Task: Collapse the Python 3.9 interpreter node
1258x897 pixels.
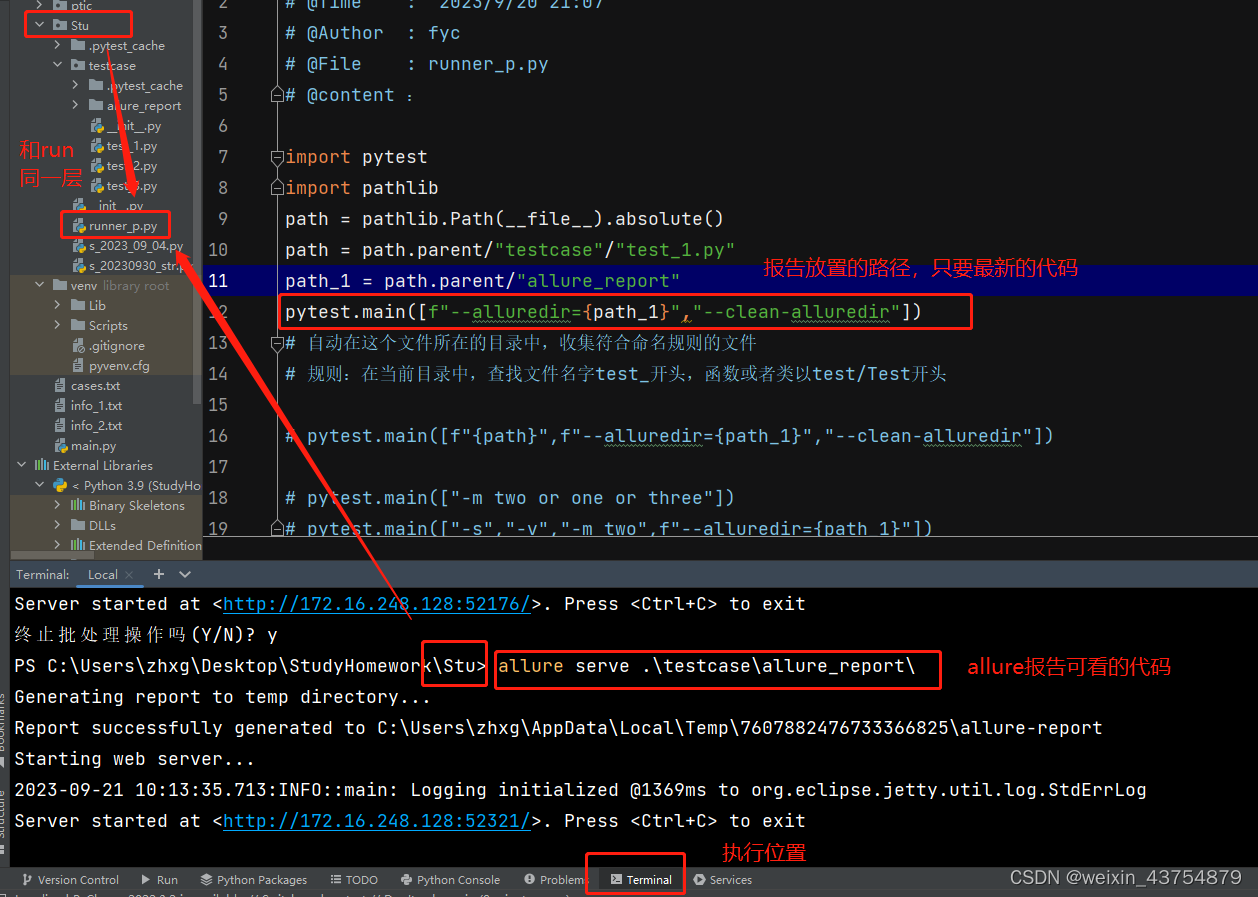Action: coord(40,485)
